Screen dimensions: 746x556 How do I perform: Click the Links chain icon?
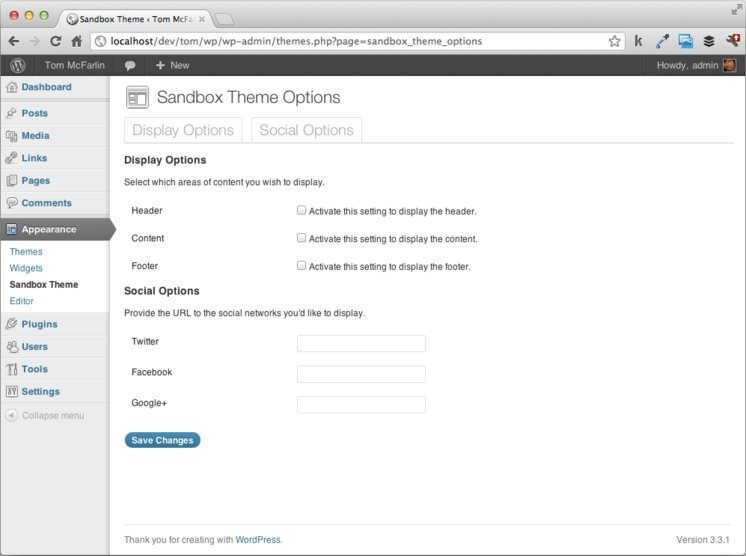(11, 158)
